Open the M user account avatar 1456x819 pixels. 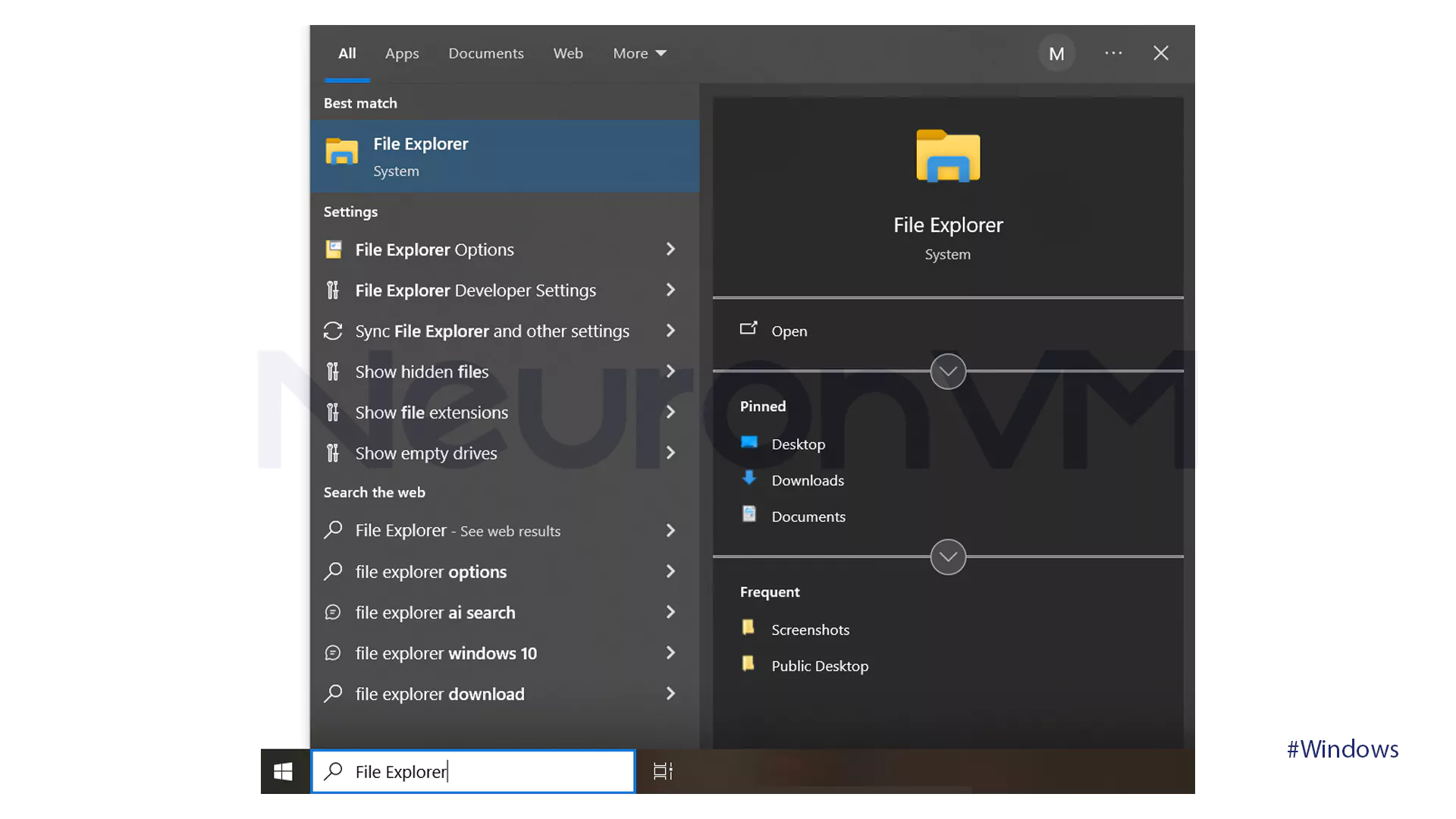click(1056, 53)
